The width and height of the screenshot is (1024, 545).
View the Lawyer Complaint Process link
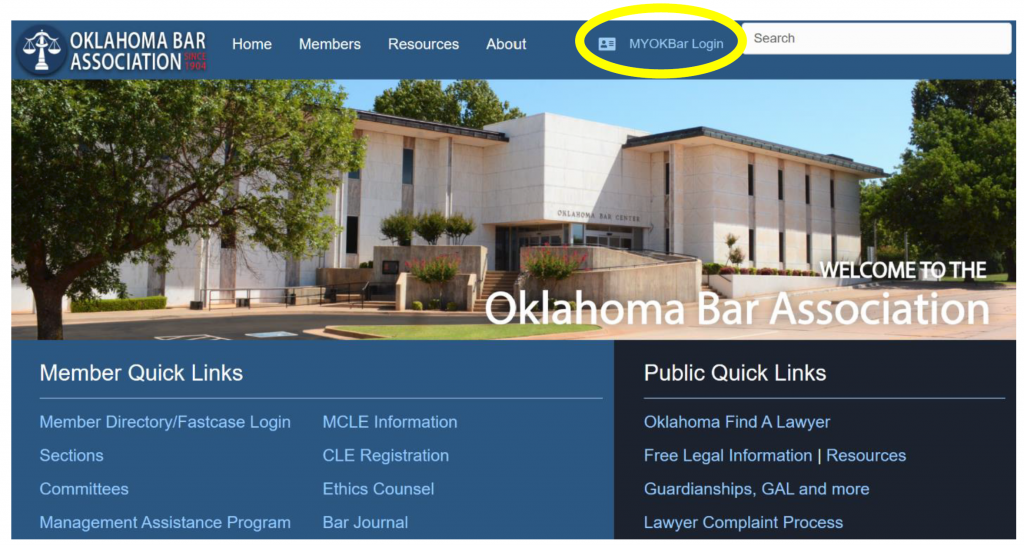743,522
